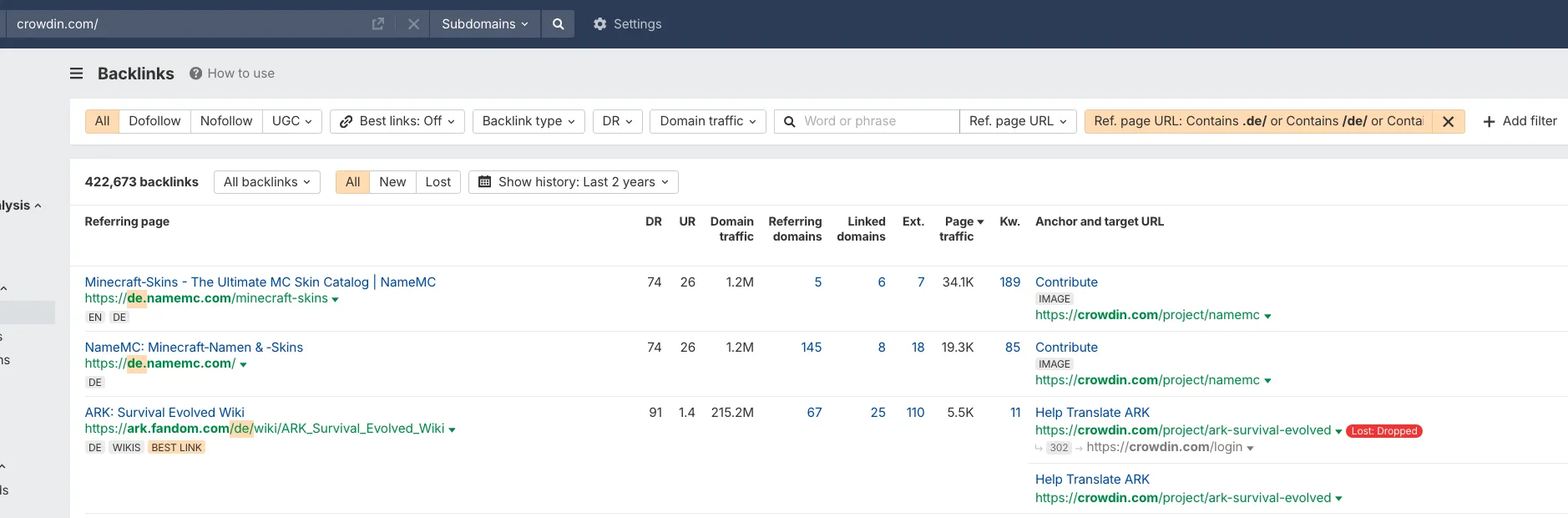Screen dimensions: 1568x518
Task: Click WIKIS tag on ARK row
Action: [x=126, y=448]
